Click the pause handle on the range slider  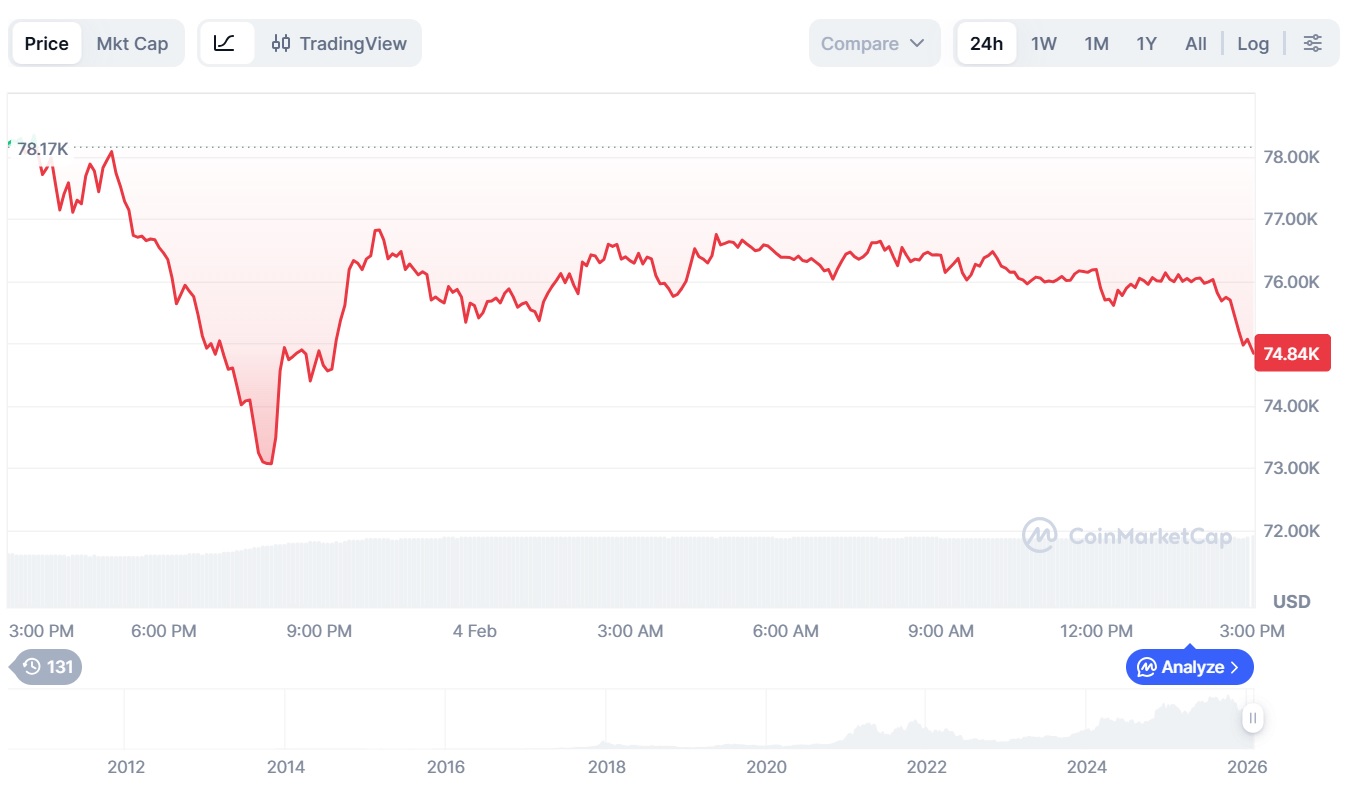[x=1252, y=717]
